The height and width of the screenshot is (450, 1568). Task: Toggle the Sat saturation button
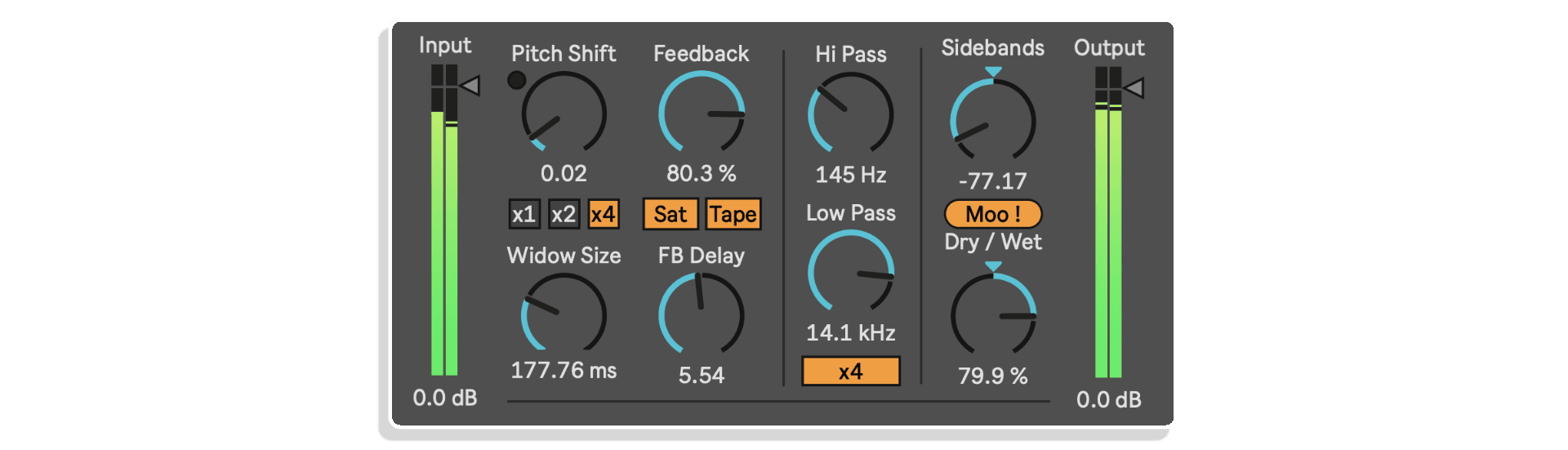[670, 214]
